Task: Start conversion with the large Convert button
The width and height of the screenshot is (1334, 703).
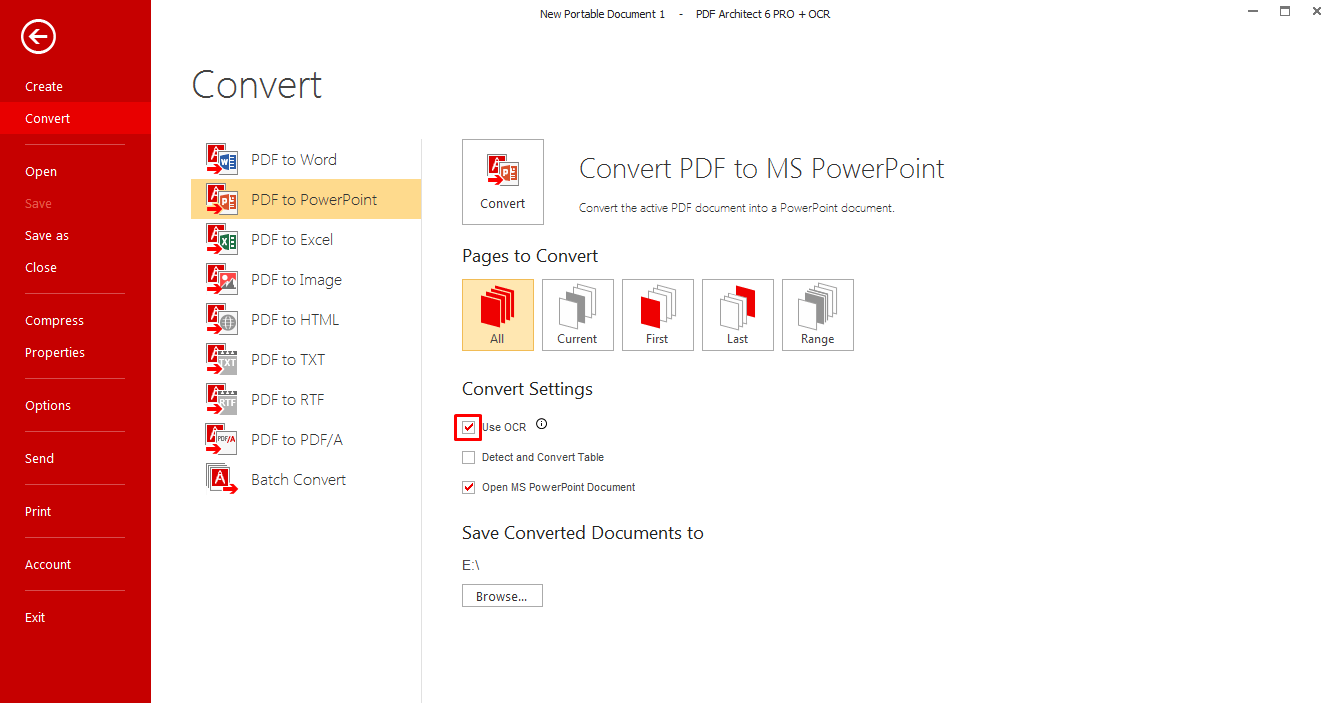Action: click(503, 182)
